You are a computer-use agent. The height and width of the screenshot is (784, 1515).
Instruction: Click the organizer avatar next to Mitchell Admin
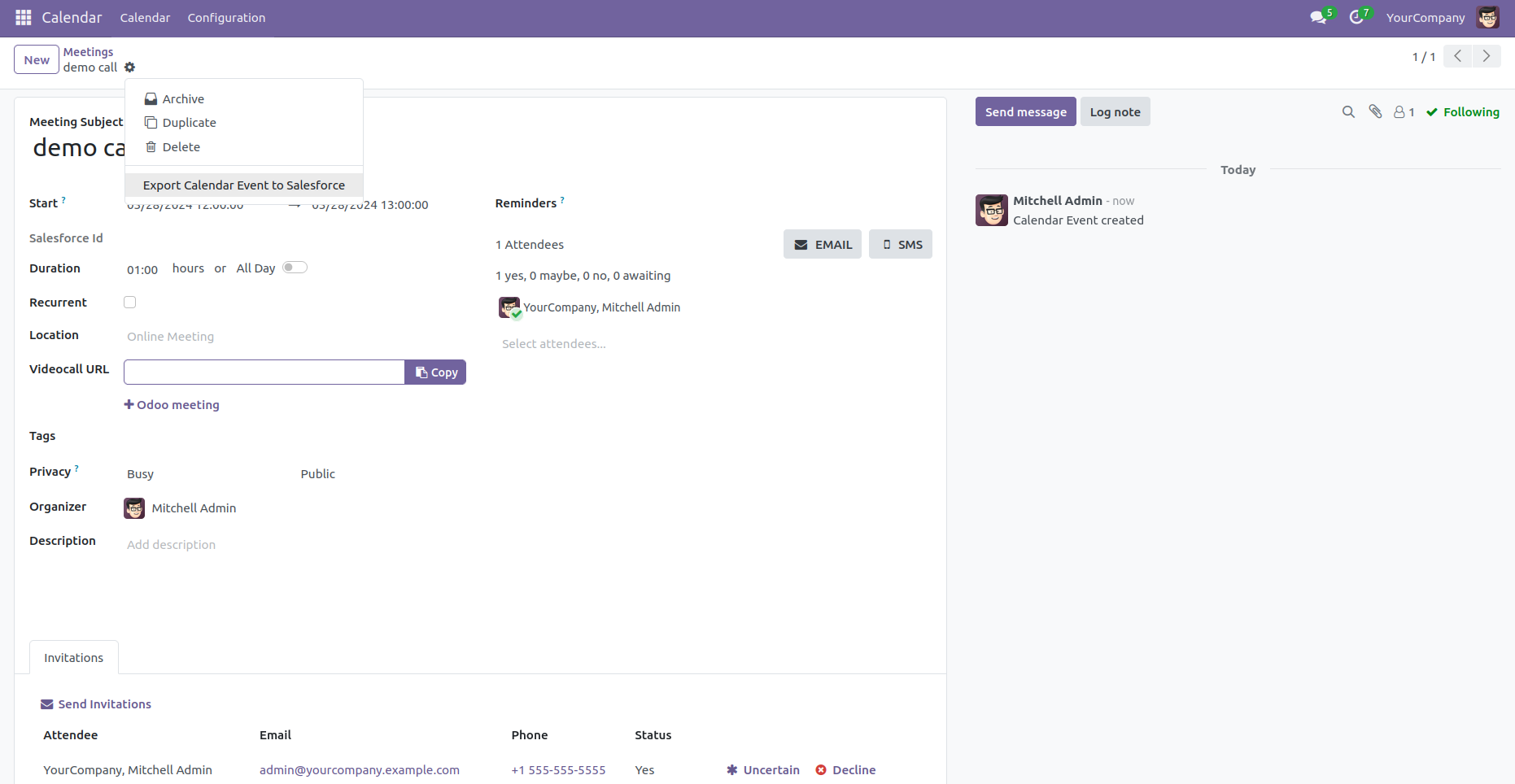click(134, 508)
